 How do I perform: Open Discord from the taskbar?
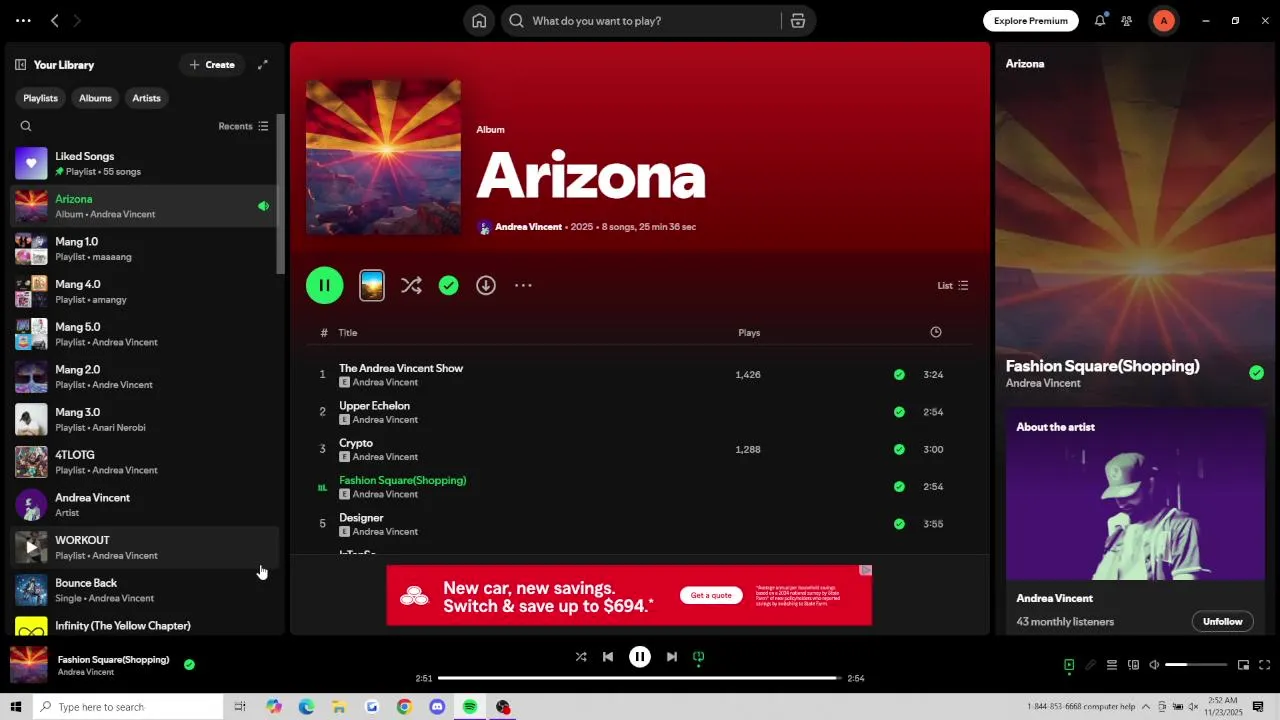coord(437,707)
